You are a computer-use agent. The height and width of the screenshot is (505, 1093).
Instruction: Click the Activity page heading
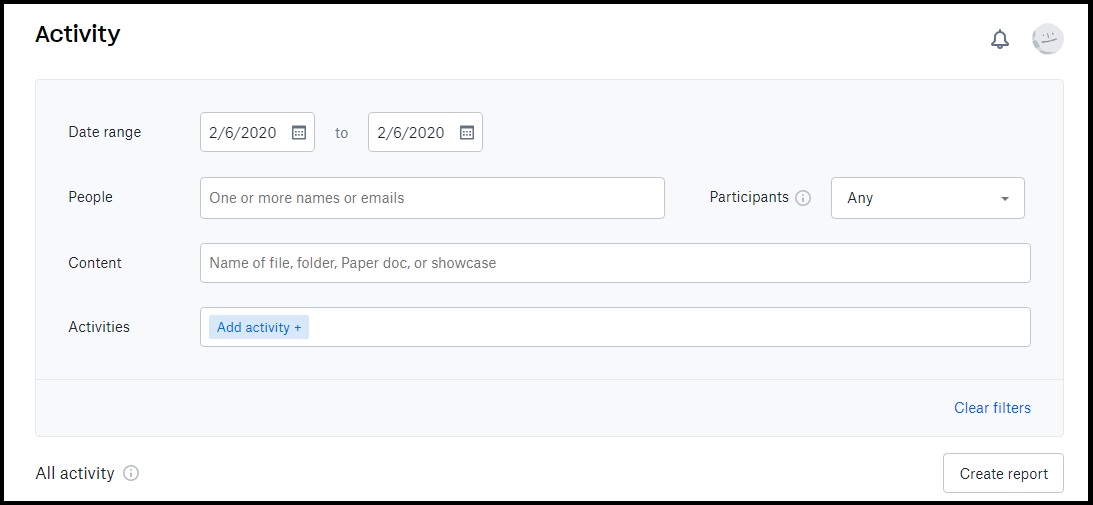point(77,33)
